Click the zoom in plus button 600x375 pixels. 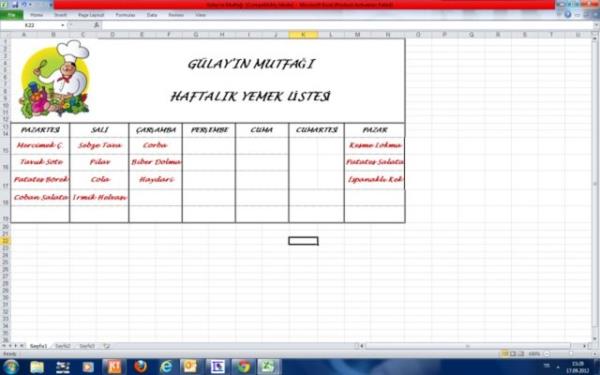[x=596, y=354]
